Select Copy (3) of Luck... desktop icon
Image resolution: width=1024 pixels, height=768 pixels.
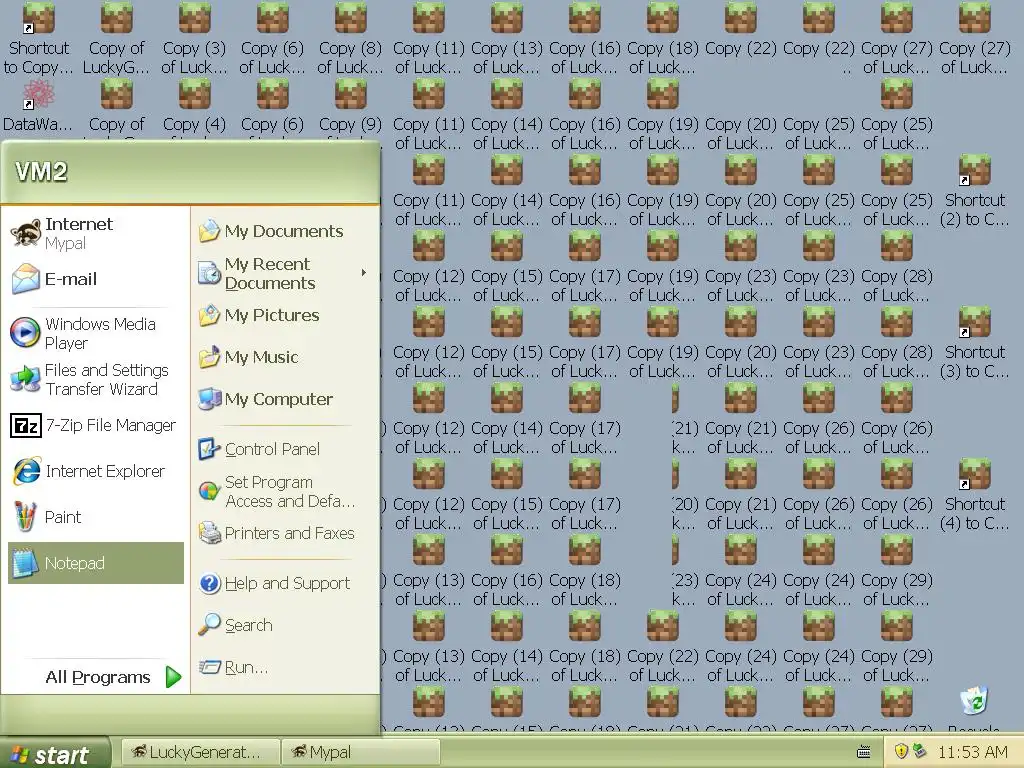click(x=194, y=38)
